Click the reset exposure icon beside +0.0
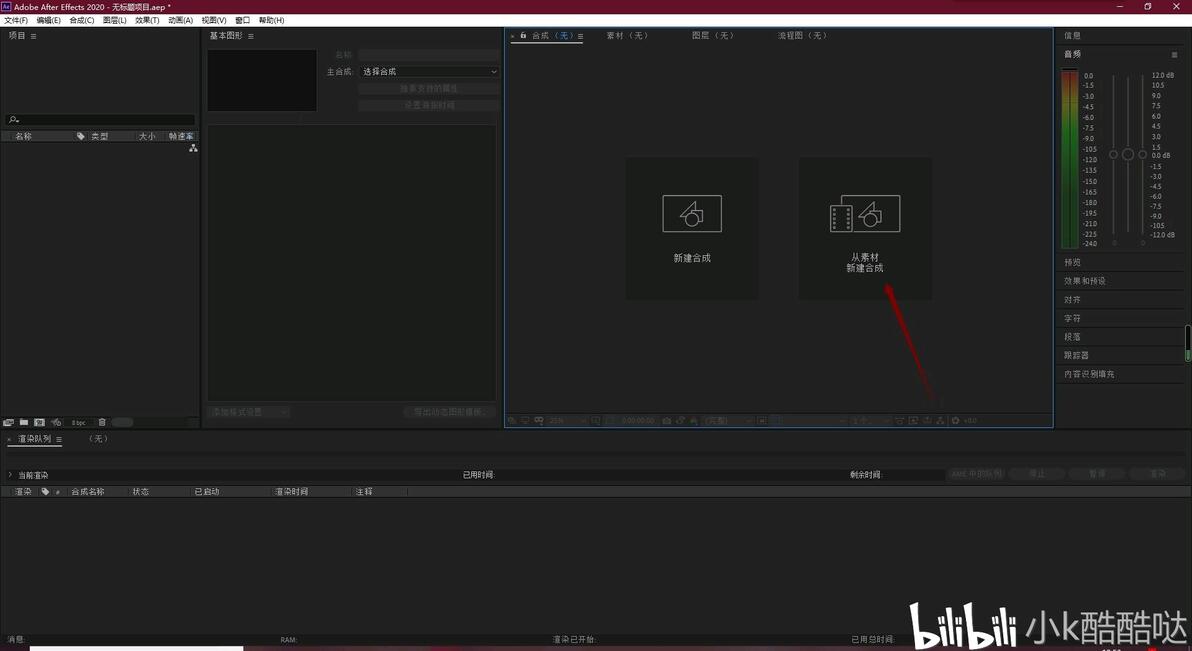Screen dimensions: 1192x651 [x=956, y=421]
